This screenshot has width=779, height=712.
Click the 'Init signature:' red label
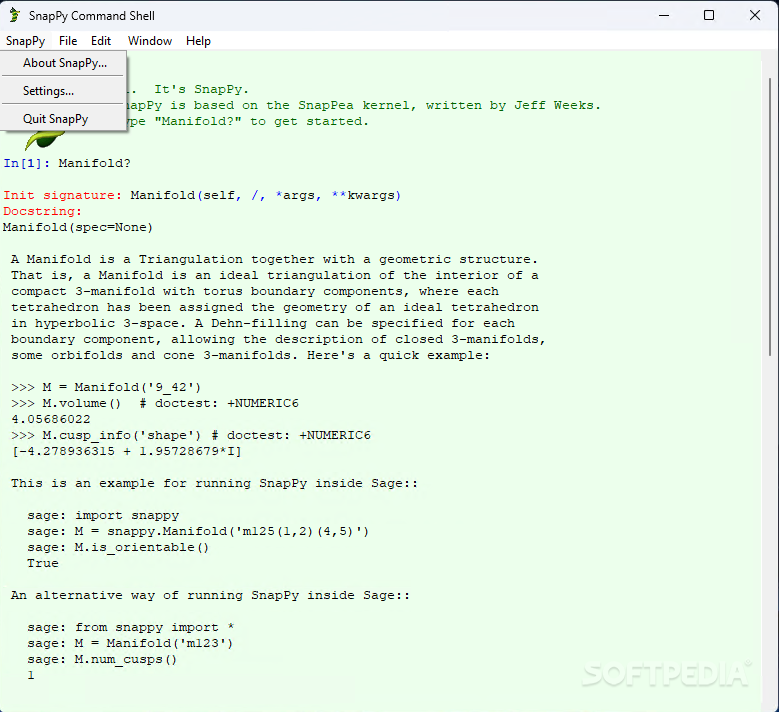[x=62, y=195]
